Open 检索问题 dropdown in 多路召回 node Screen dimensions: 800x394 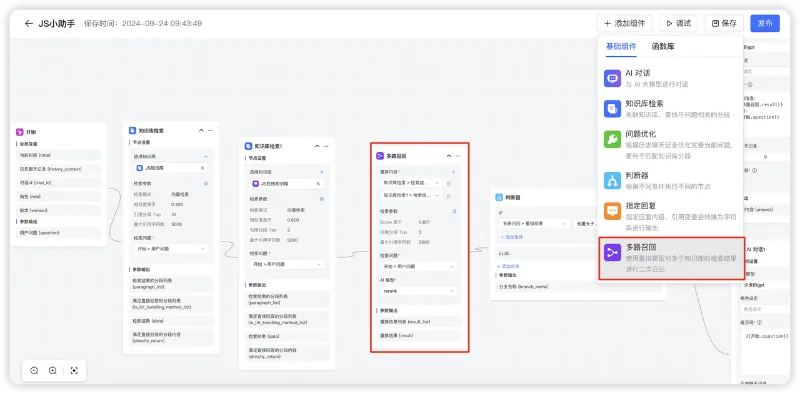418,266
